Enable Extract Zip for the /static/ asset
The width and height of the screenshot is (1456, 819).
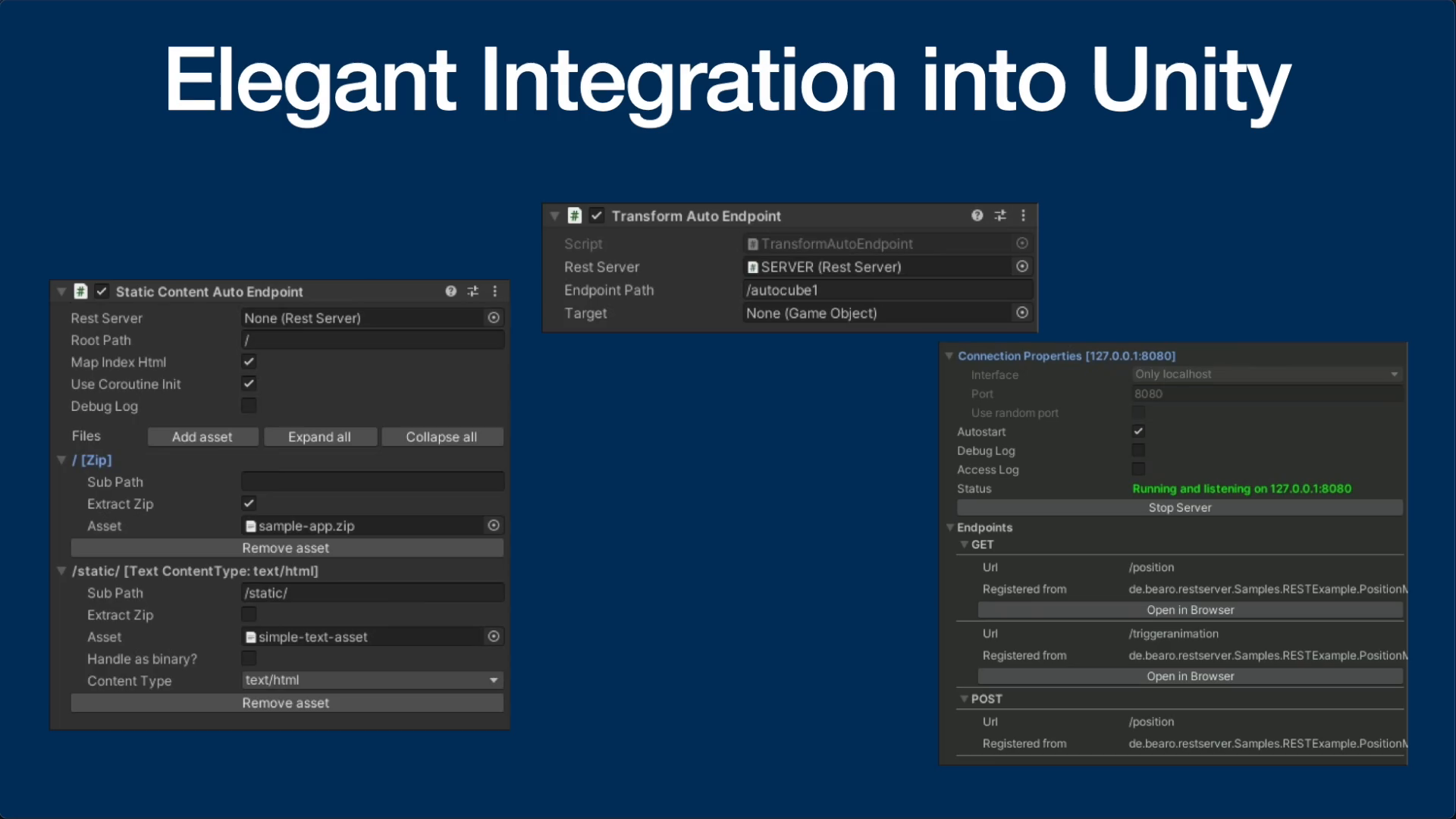click(249, 614)
